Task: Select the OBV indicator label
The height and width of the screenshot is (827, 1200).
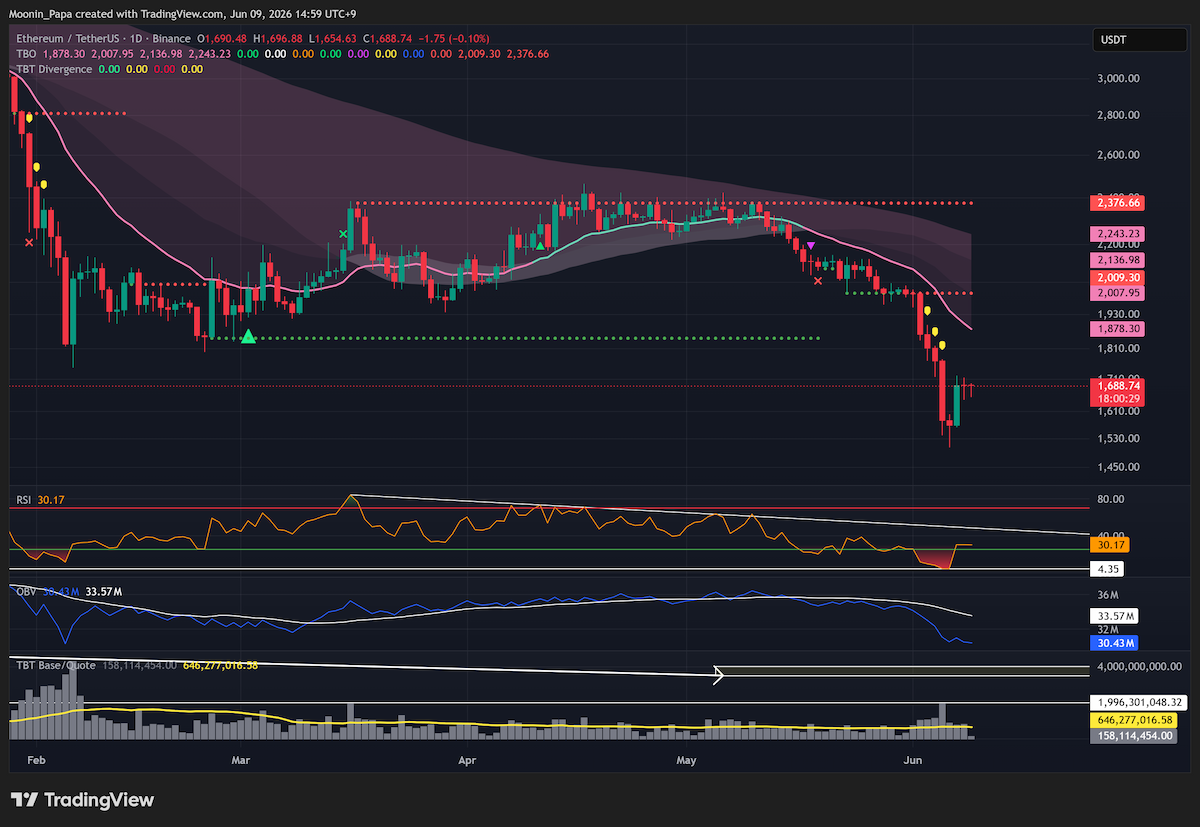Action: 26,592
